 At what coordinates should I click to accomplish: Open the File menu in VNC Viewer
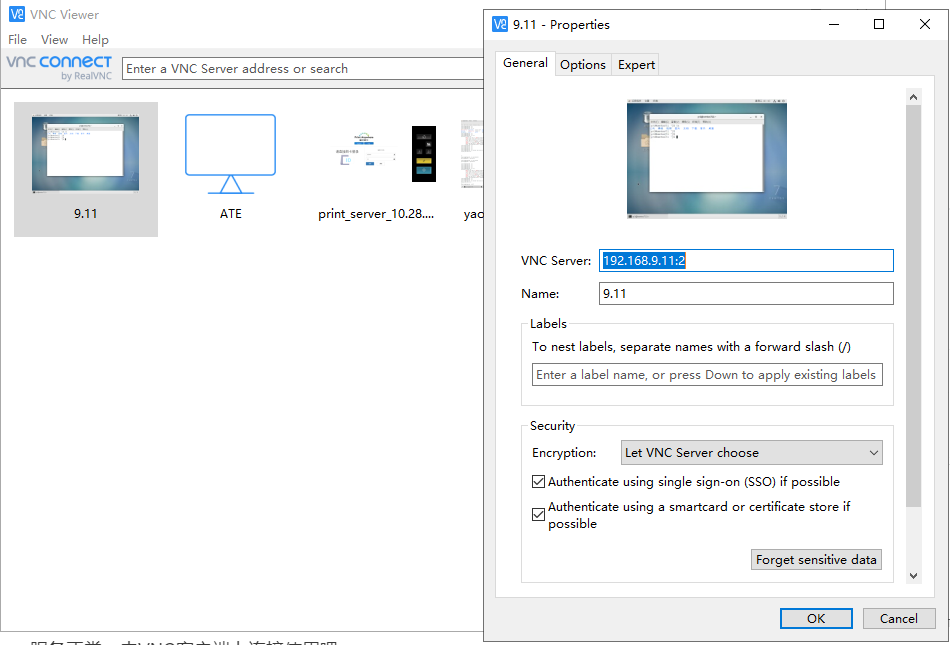(17, 39)
